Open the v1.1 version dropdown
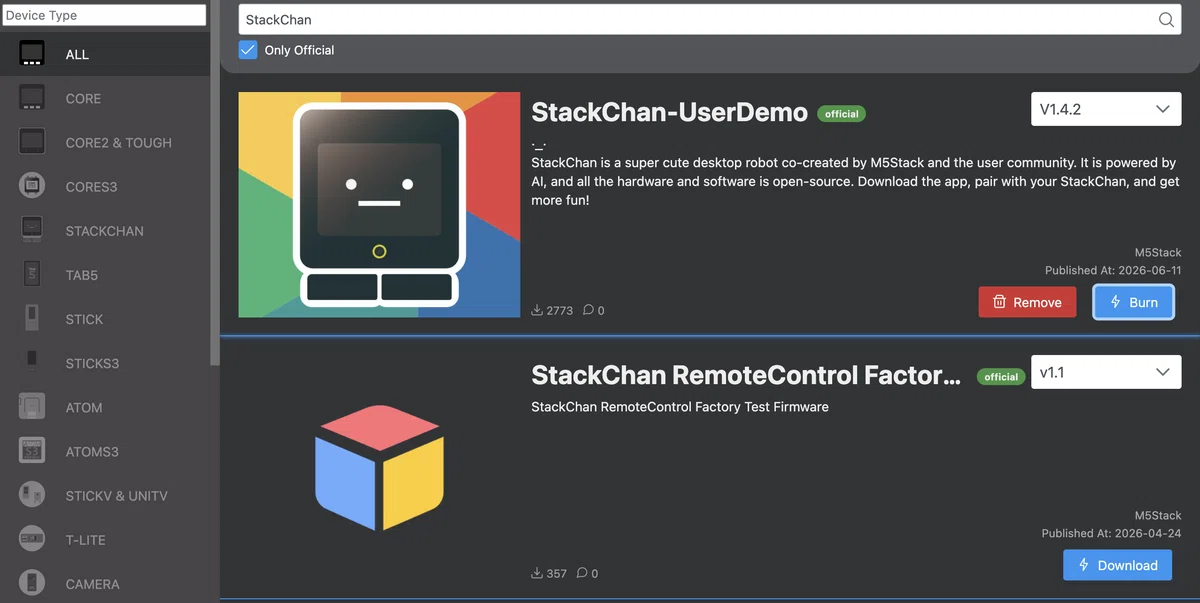 [x=1106, y=372]
